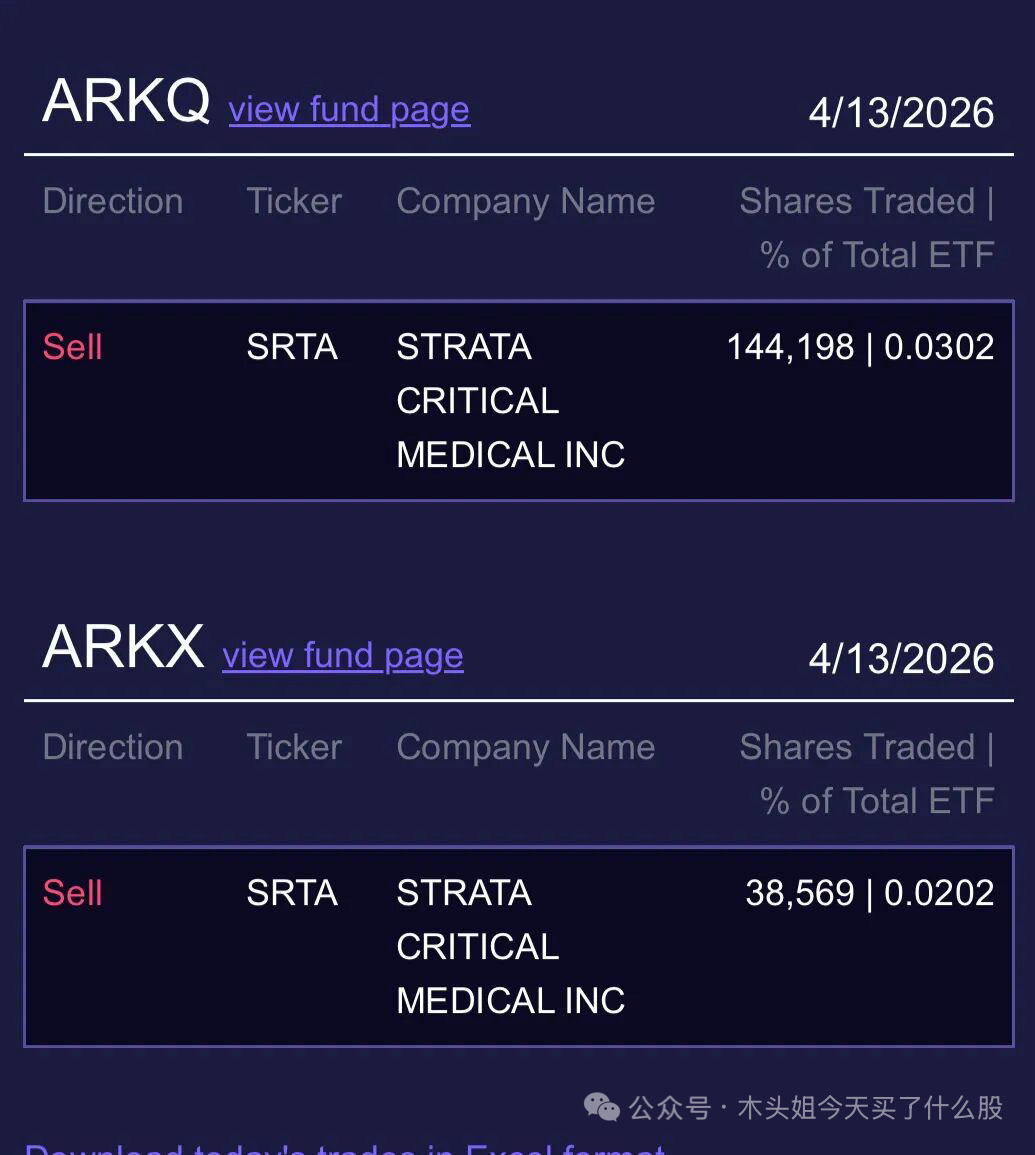Download today's trades in Excel format
Image resolution: width=1035 pixels, height=1155 pixels.
(344, 1148)
